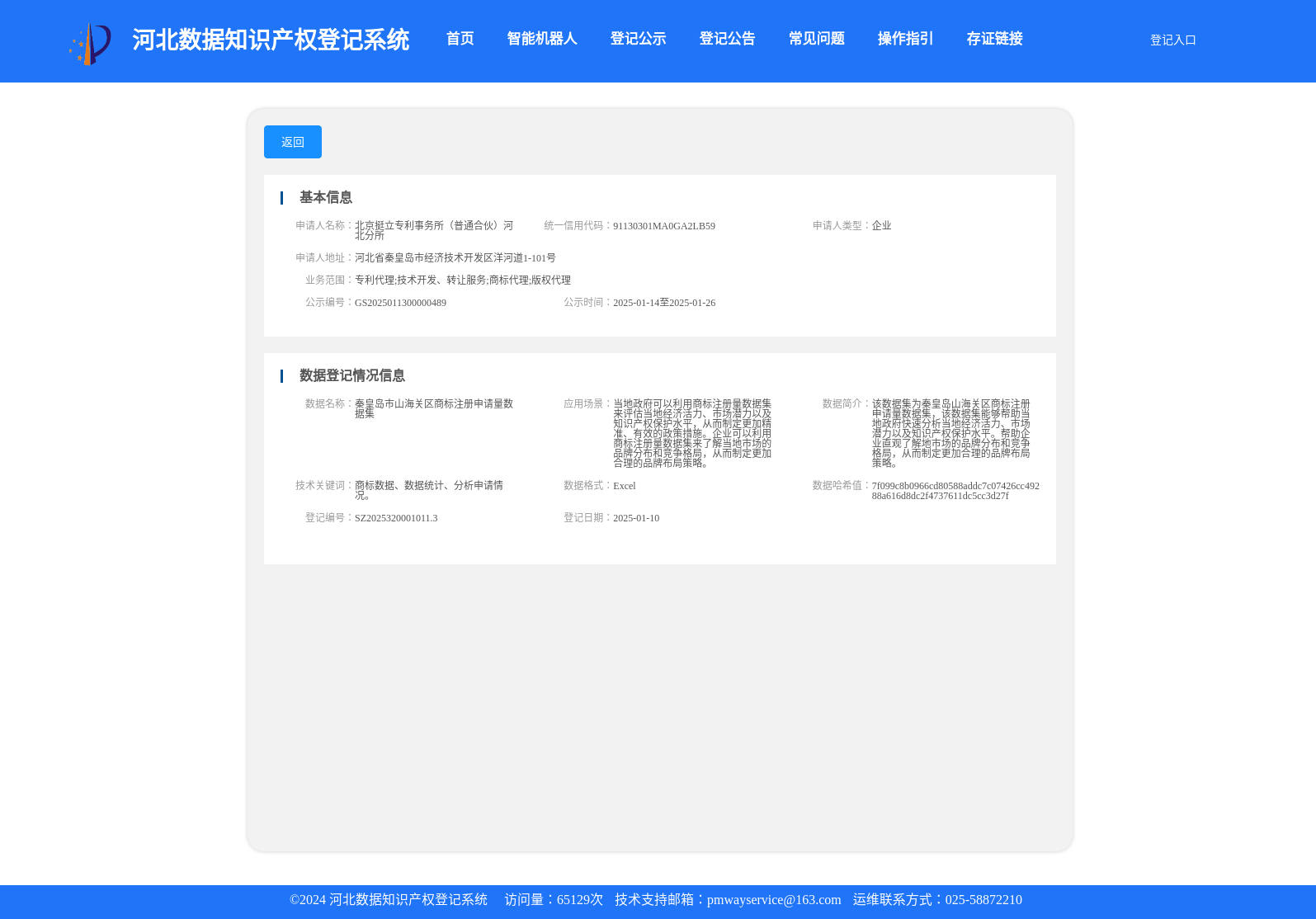1316x919 pixels.
Task: Go to the 登记公示 page
Action: [x=638, y=39]
